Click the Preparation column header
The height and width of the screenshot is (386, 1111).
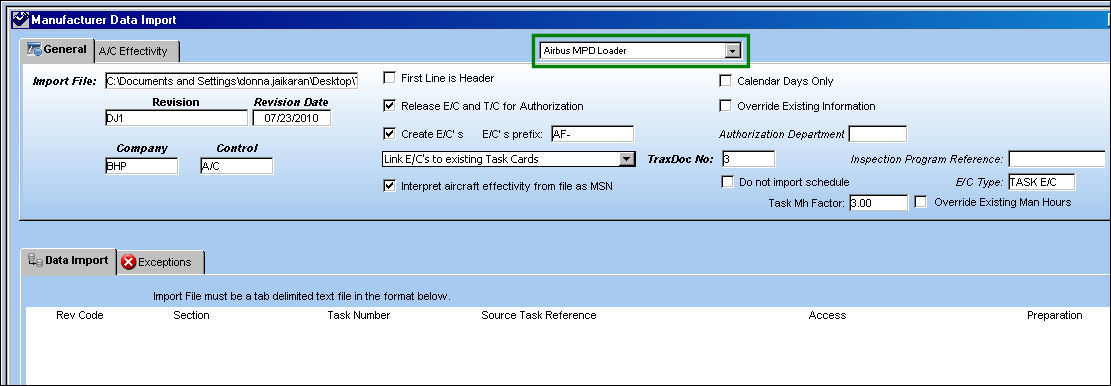(x=1054, y=315)
